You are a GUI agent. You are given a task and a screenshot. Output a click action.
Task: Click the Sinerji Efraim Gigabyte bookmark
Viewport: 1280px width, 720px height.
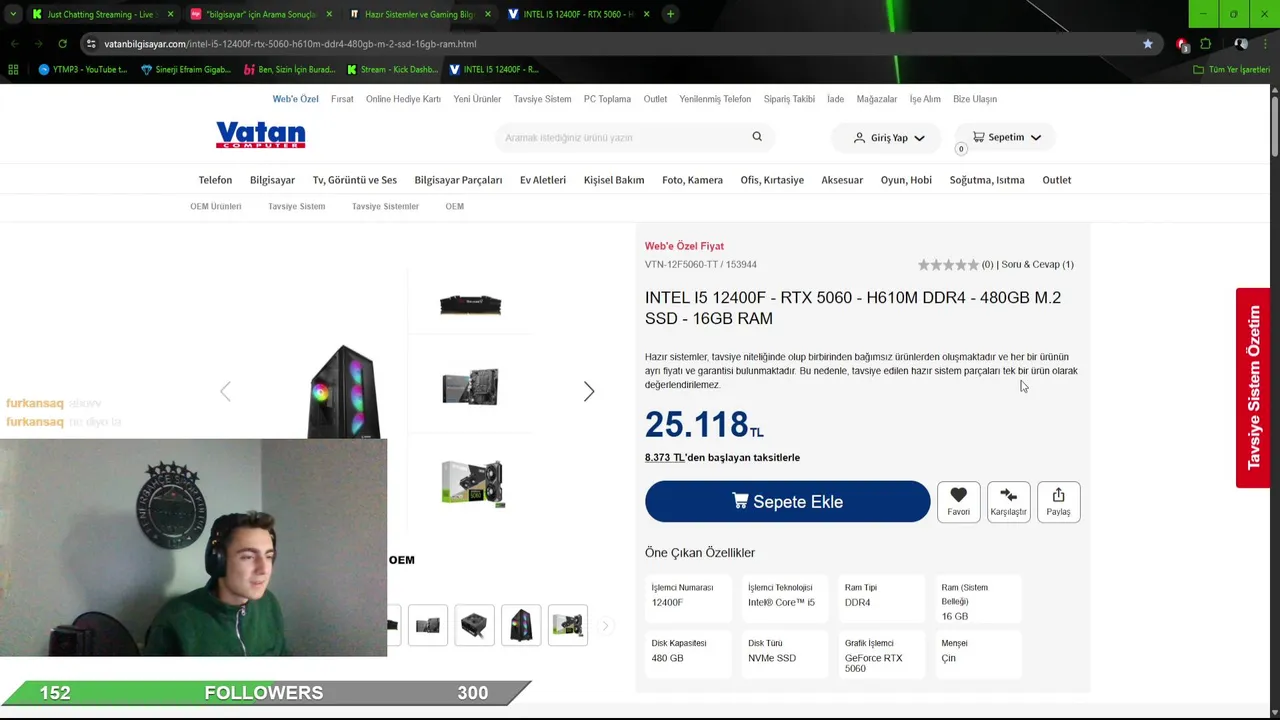click(x=186, y=69)
